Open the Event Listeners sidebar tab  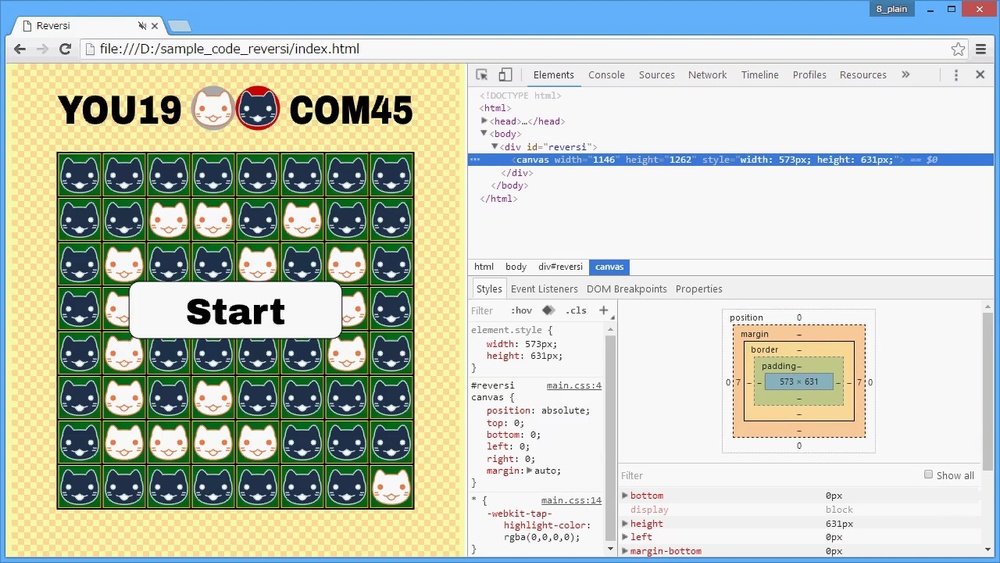click(x=544, y=289)
